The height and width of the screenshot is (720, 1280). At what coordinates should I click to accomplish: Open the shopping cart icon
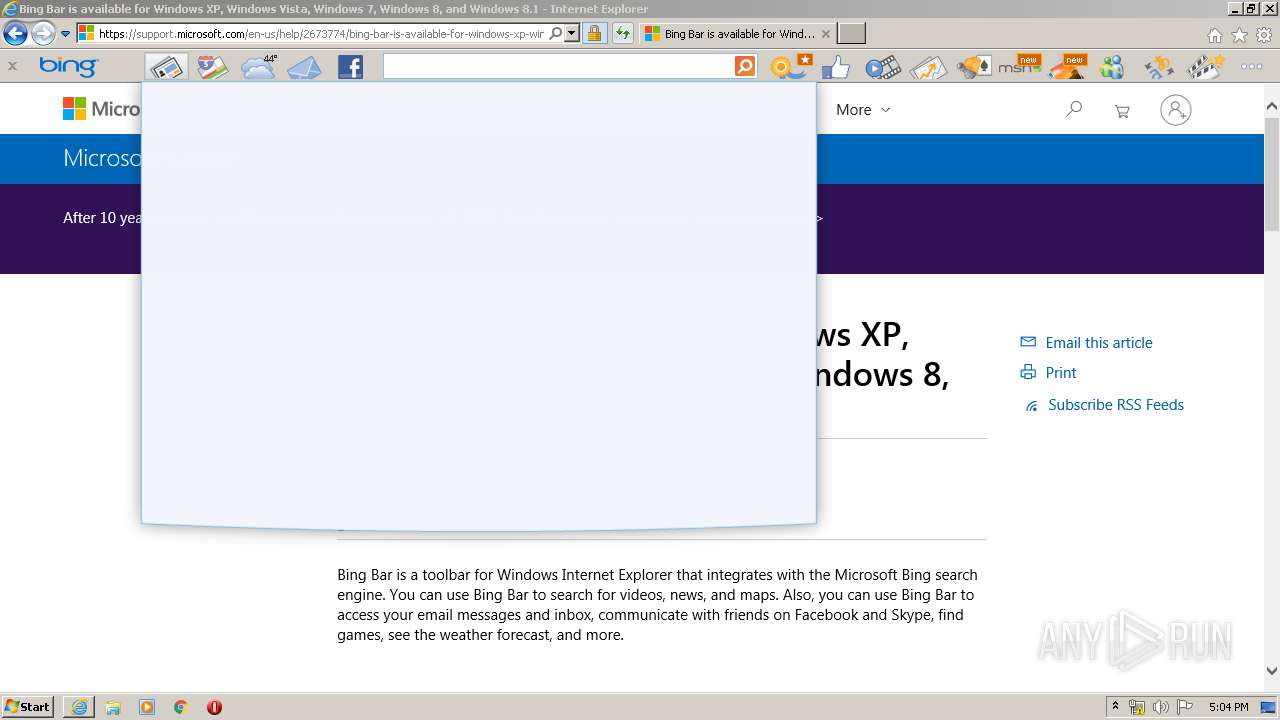[x=1122, y=111]
